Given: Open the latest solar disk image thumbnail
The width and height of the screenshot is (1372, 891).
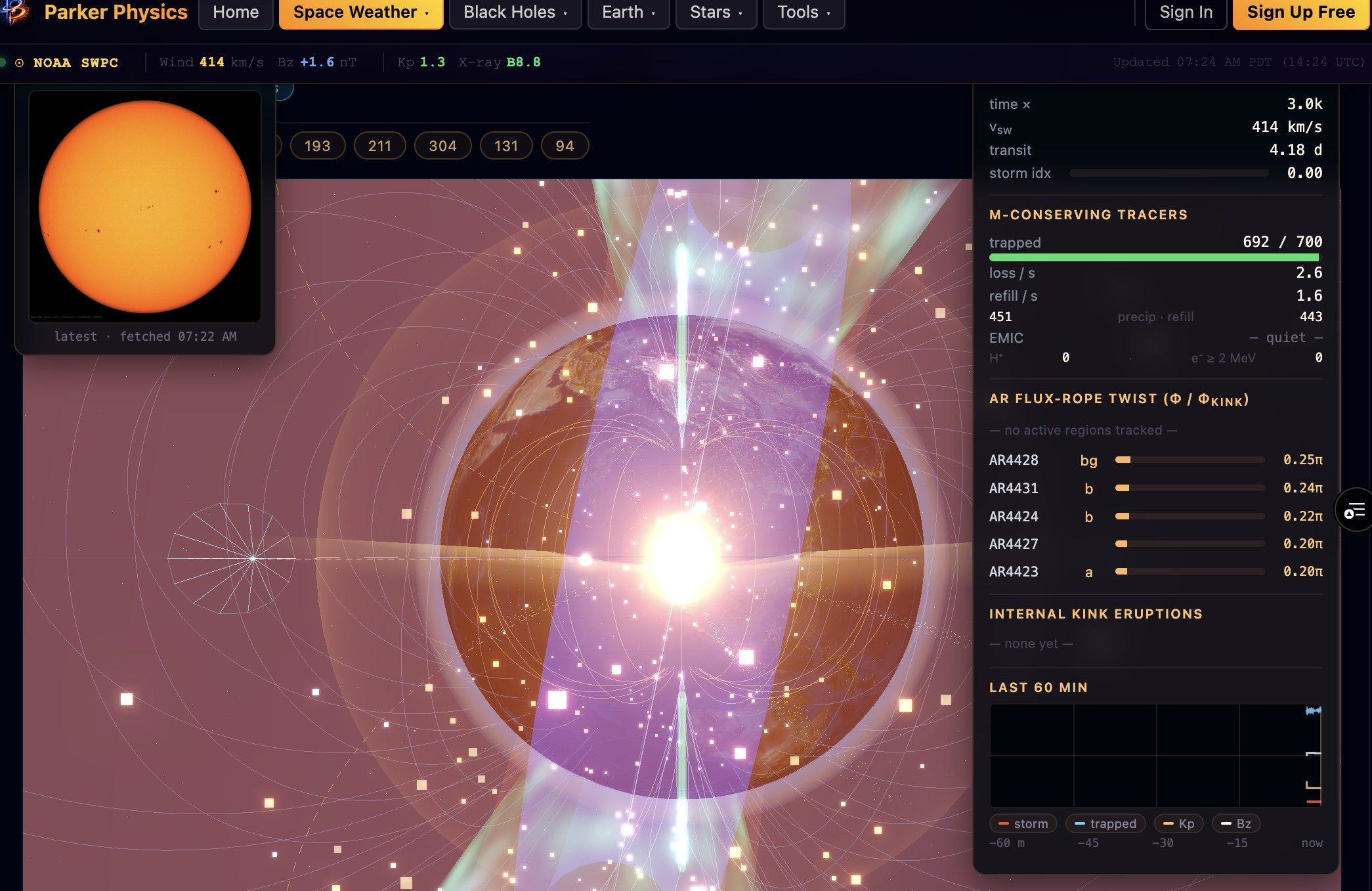Looking at the screenshot, I should pos(145,206).
